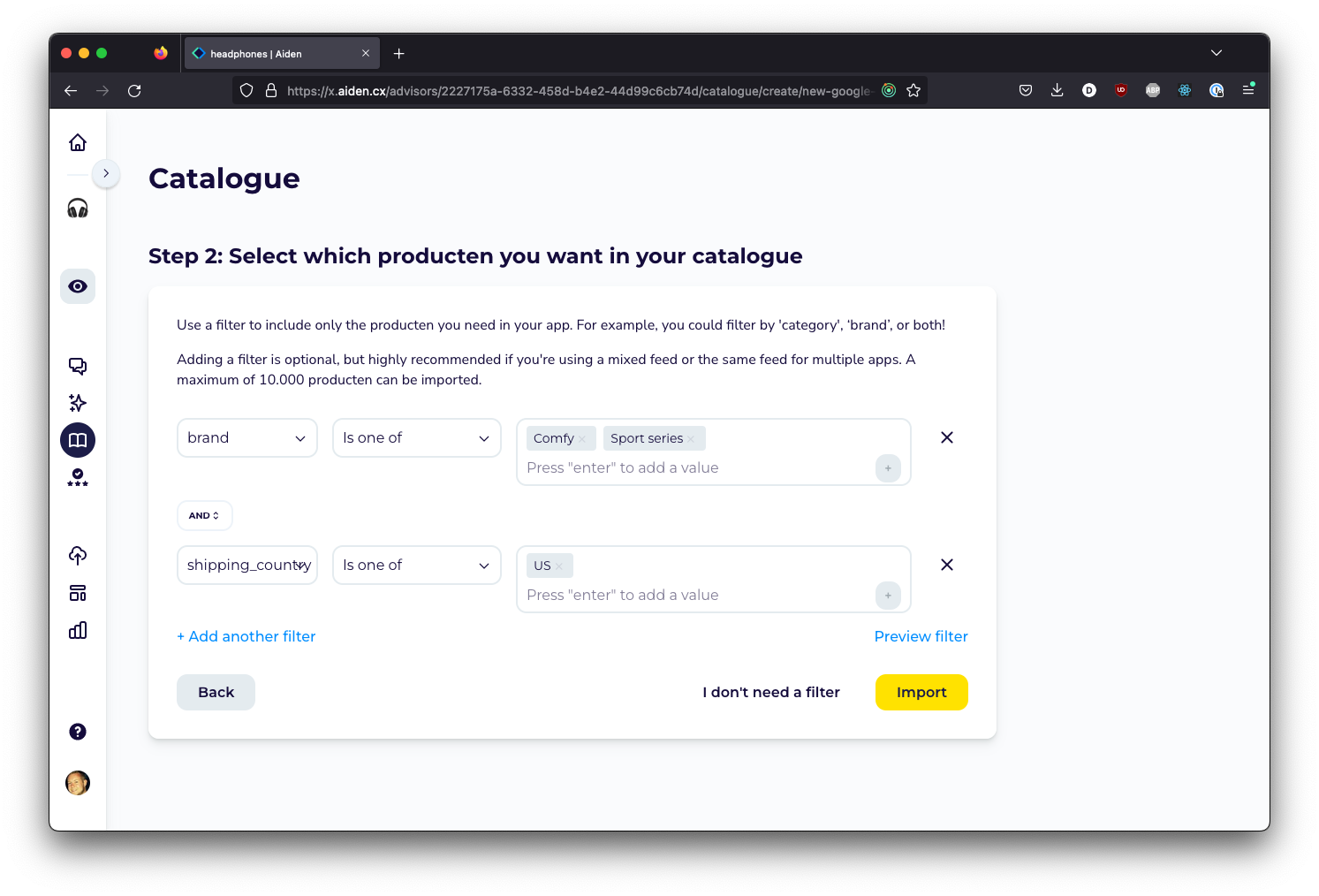Bookmark this page with star icon
Viewport: 1319px width, 896px height.
click(x=913, y=90)
